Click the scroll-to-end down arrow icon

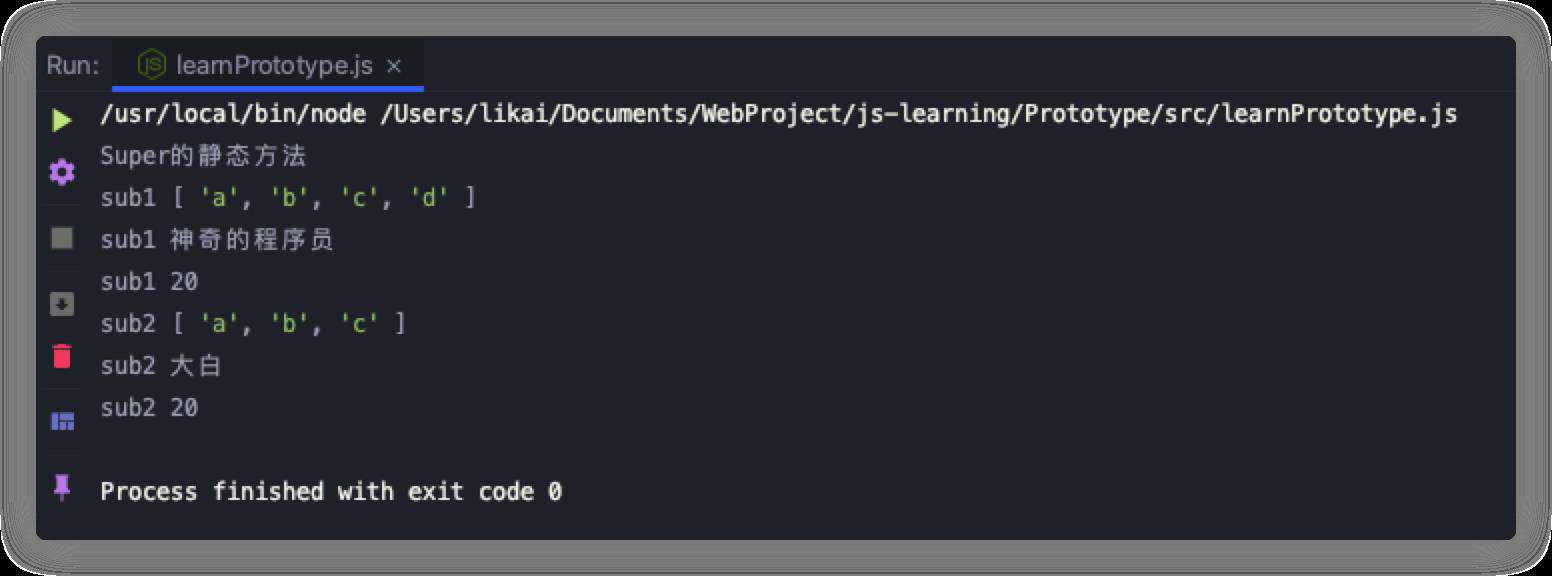coord(62,304)
